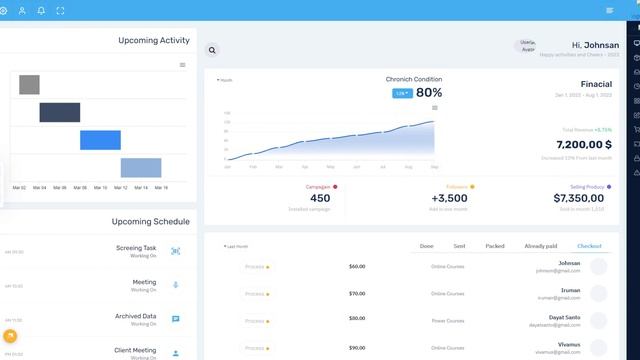Open the user profile icon in top bar
This screenshot has width=640, height=360.
22,11
